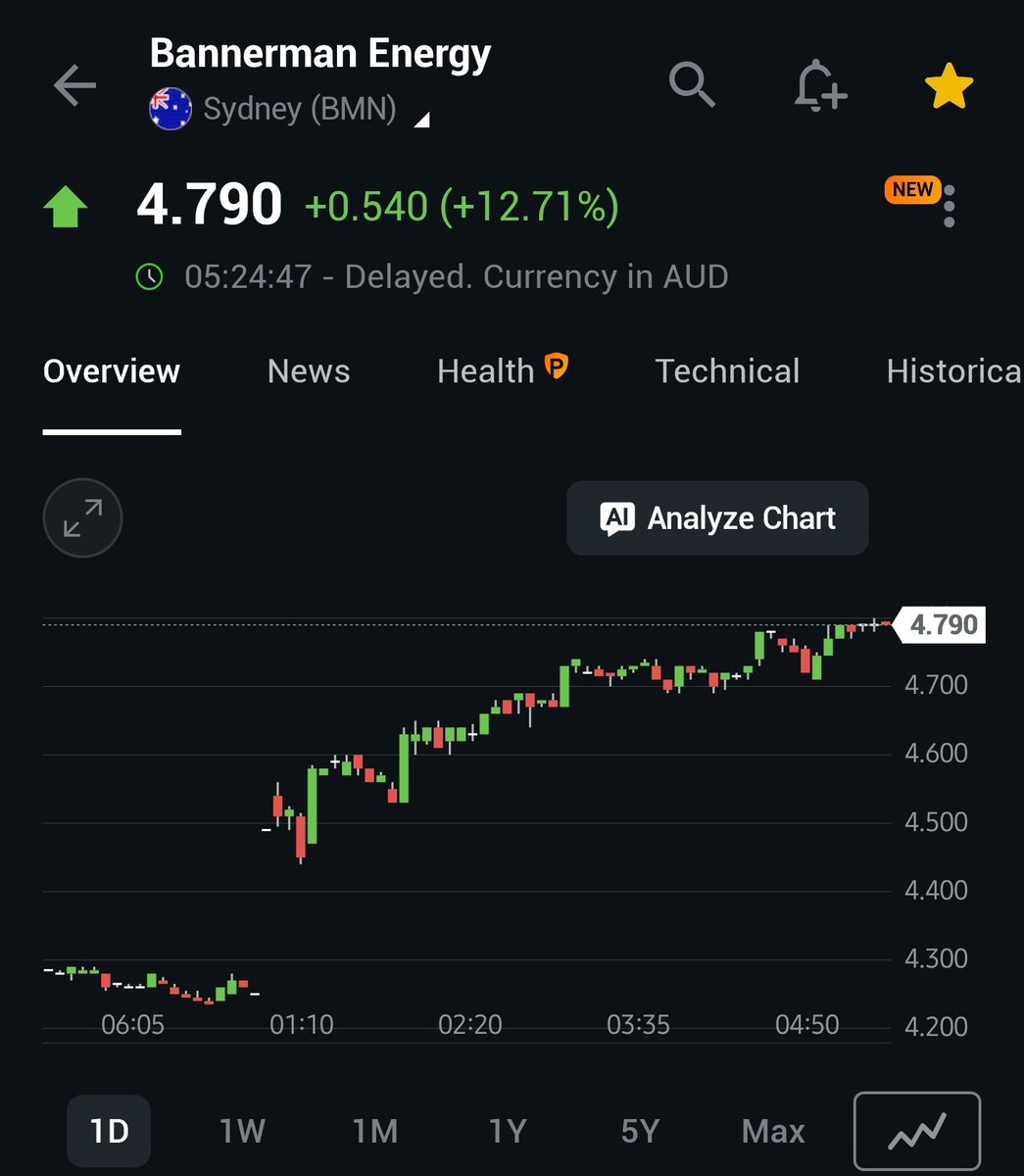Screen dimensions: 1024x1176
Task: Select the 1M time range
Action: click(x=374, y=1131)
